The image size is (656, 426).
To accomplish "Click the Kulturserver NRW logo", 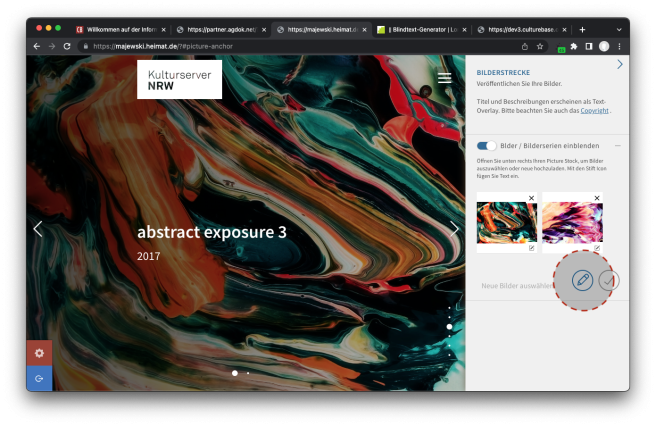I will pyautogui.click(x=179, y=80).
